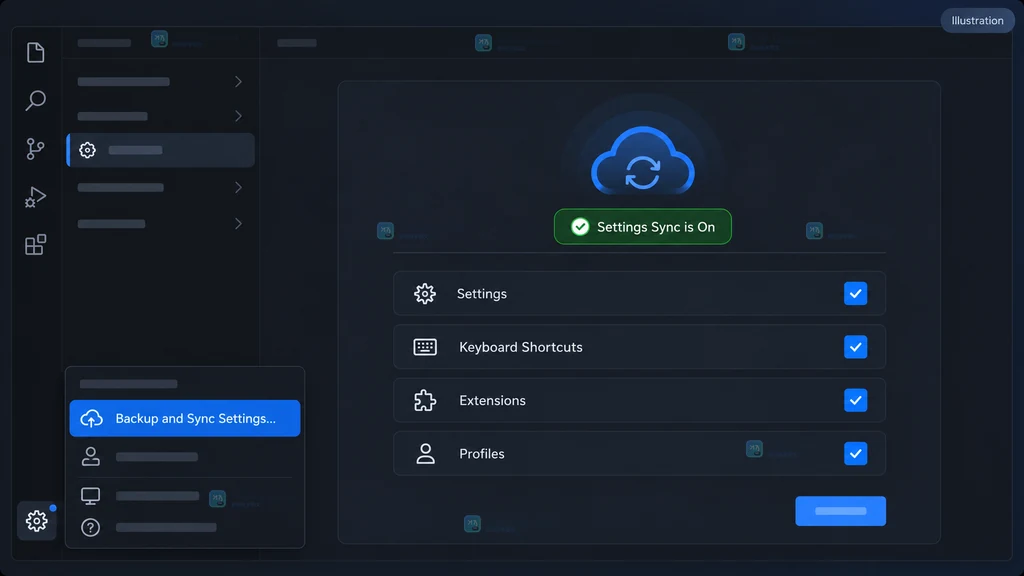Click the keyboard icon beside Keyboard Shortcuts
Viewport: 1024px width, 576px height.
pyautogui.click(x=425, y=347)
